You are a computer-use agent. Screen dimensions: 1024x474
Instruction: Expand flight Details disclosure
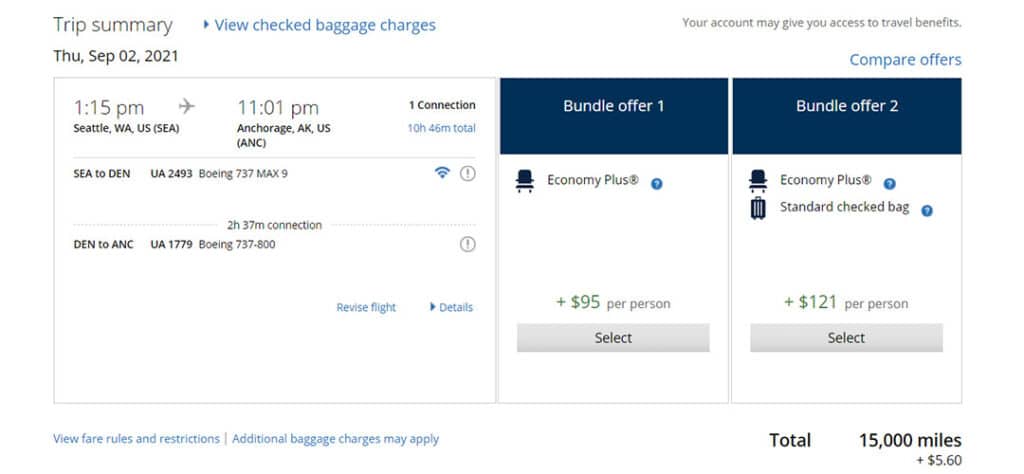tap(451, 307)
